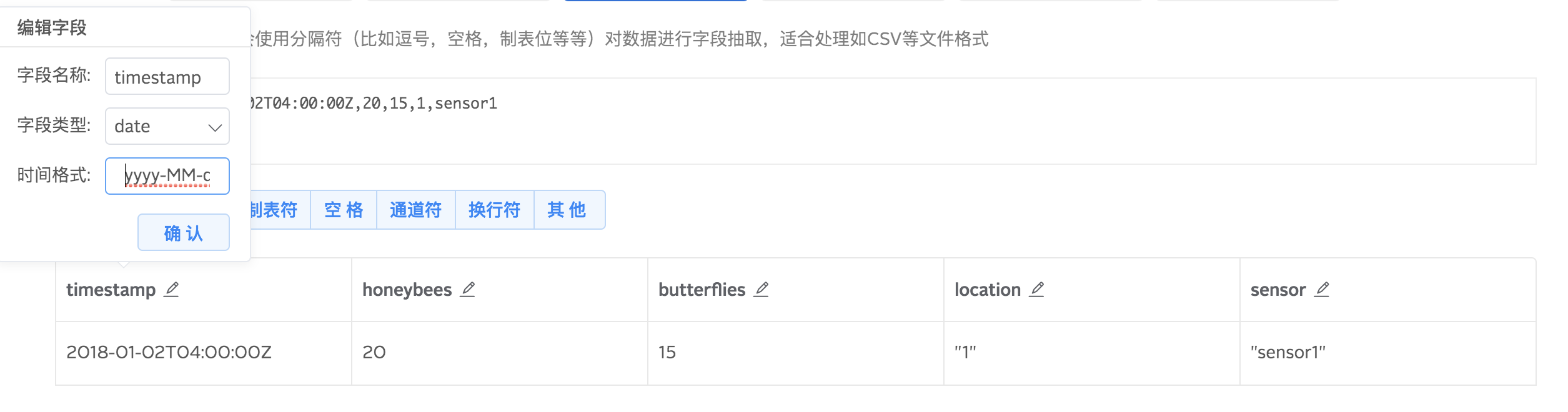This screenshot has width=1568, height=412.
Task: Click the honeybees value 20 cell
Action: pos(500,353)
